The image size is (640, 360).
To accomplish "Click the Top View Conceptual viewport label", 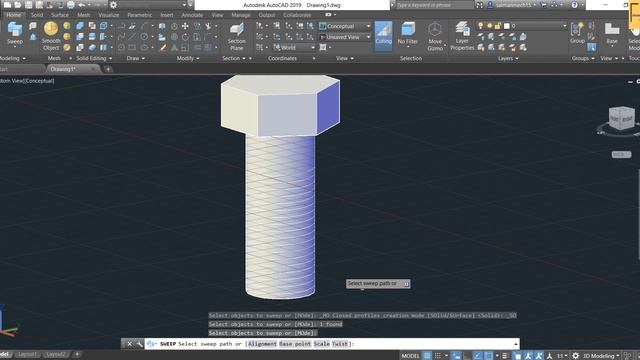I will click(x=27, y=81).
